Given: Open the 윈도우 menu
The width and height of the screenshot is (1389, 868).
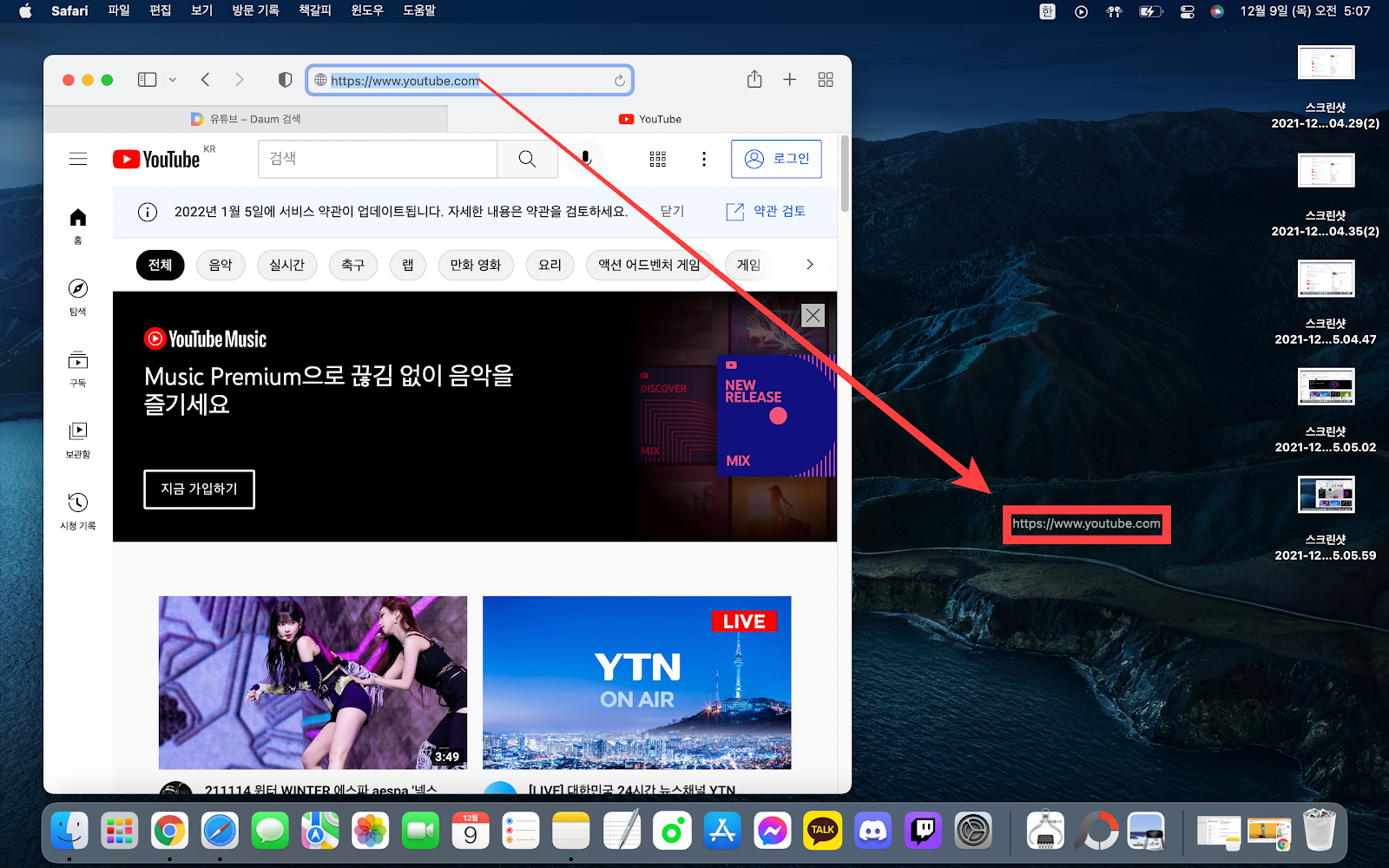Looking at the screenshot, I should tap(367, 10).
